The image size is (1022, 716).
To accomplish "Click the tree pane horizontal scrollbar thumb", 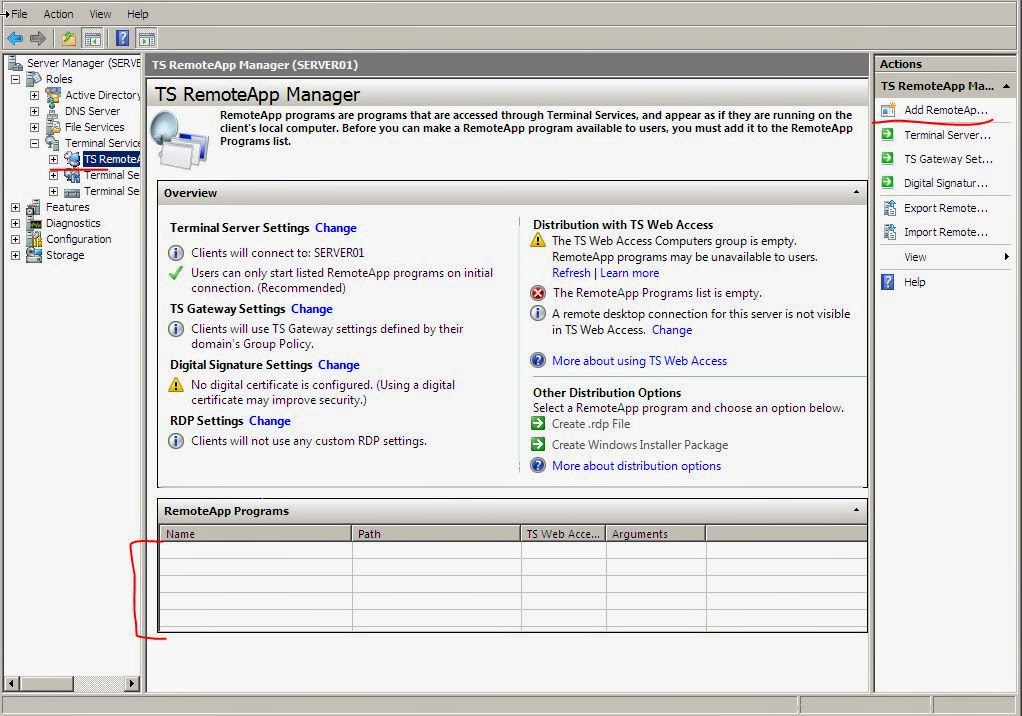I will pos(46,683).
